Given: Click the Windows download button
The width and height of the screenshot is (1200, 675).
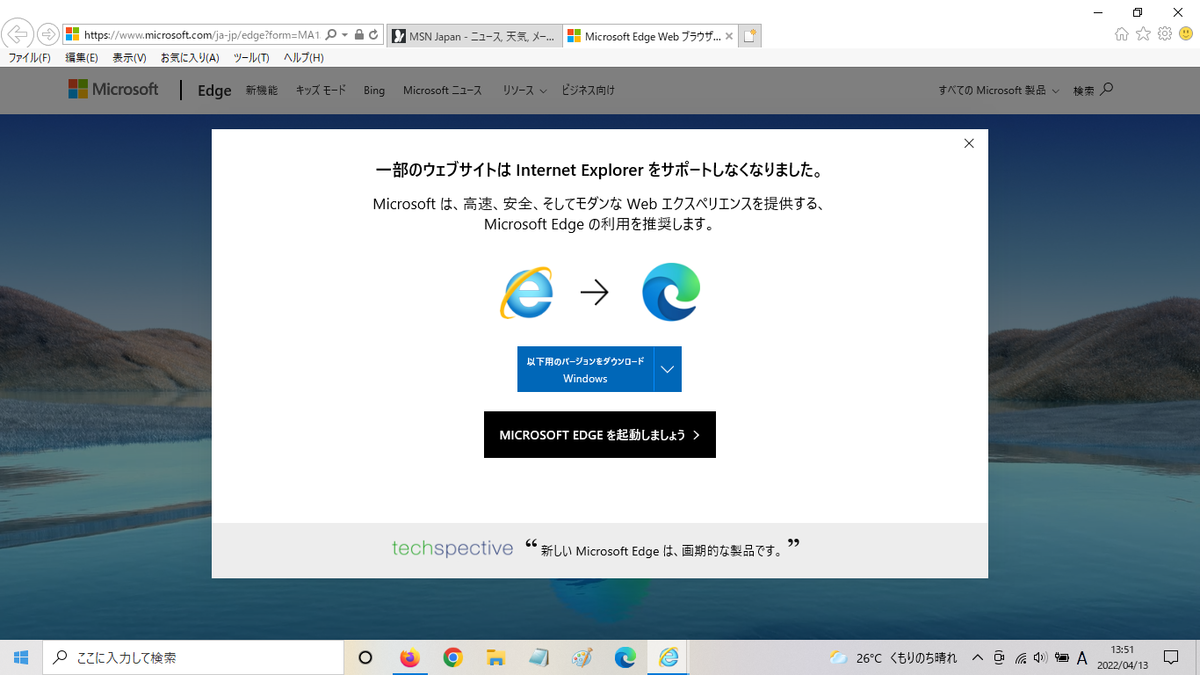Looking at the screenshot, I should tap(585, 370).
